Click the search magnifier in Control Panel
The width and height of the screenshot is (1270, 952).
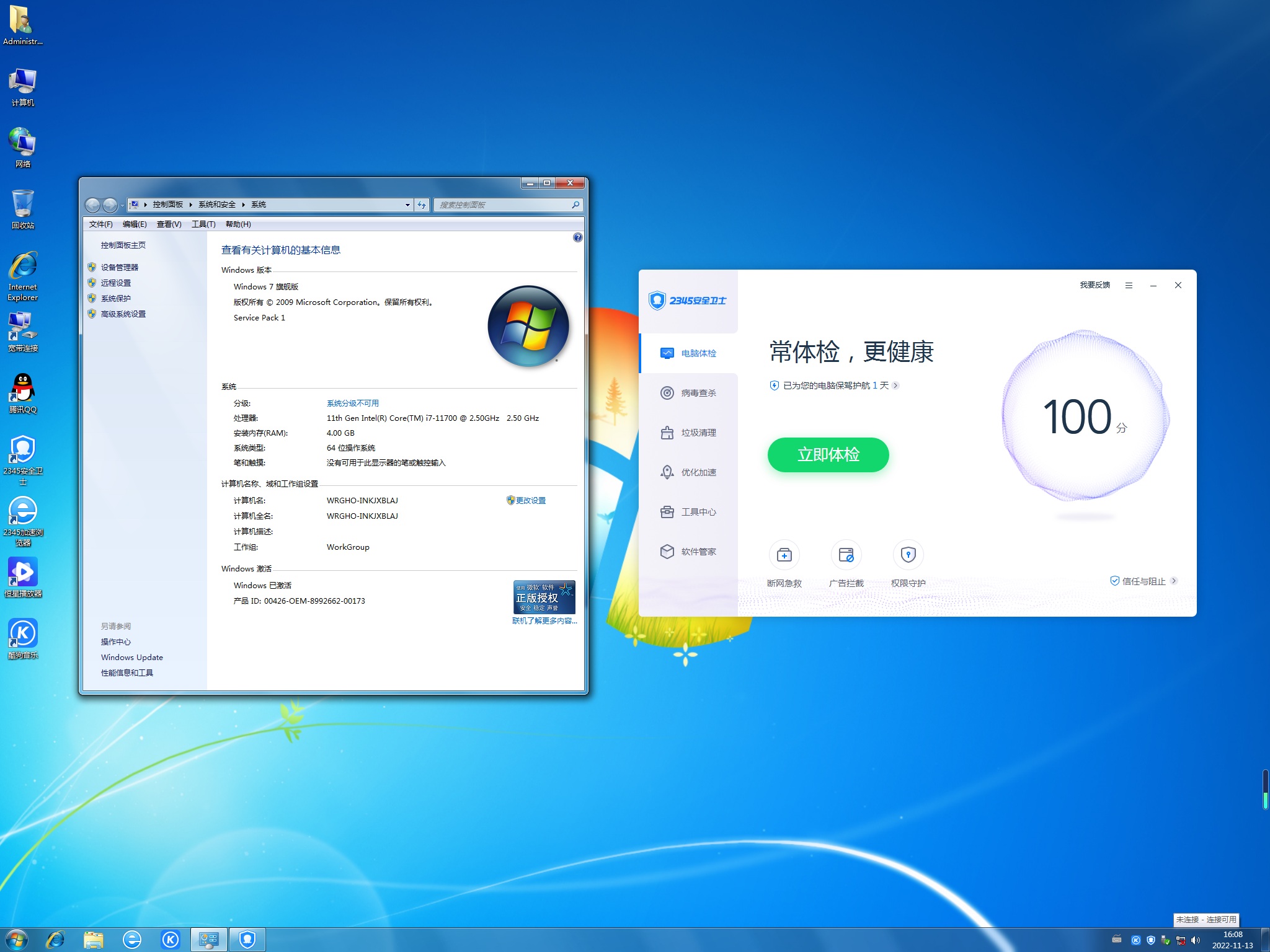(575, 205)
